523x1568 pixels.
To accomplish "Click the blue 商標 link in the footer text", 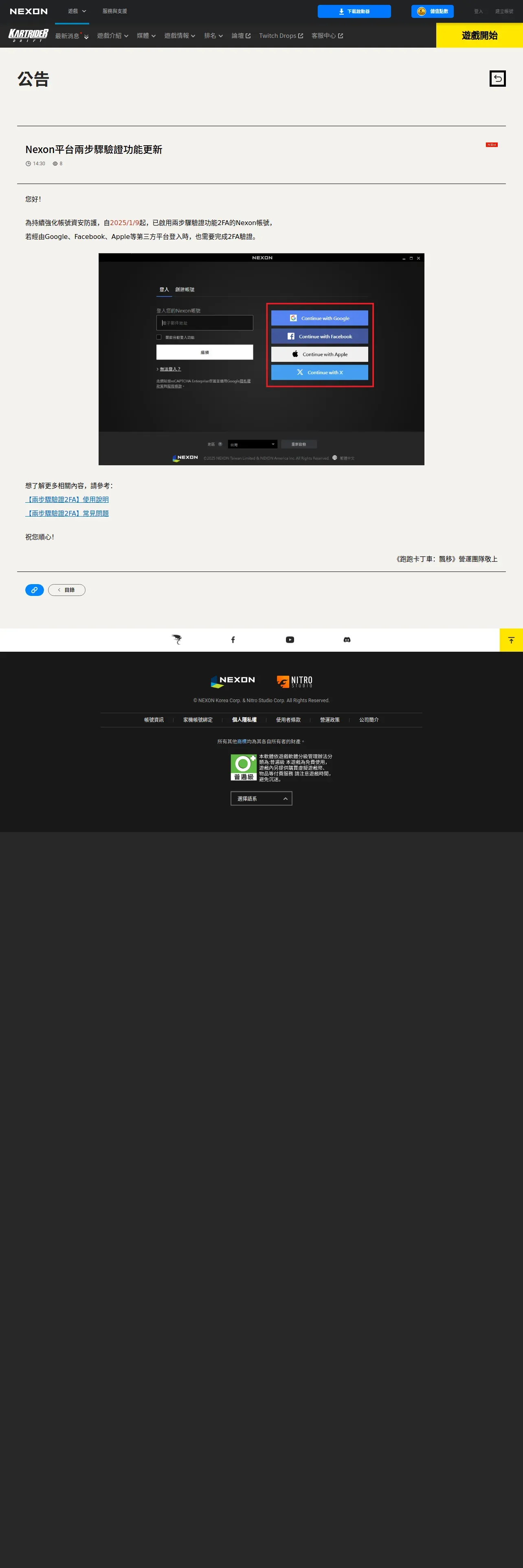I will (x=242, y=742).
